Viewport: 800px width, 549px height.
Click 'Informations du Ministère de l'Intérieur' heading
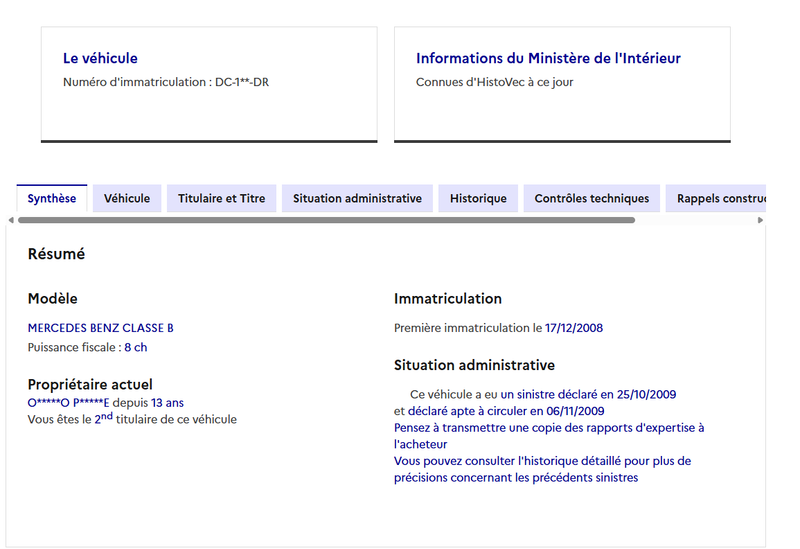point(548,58)
